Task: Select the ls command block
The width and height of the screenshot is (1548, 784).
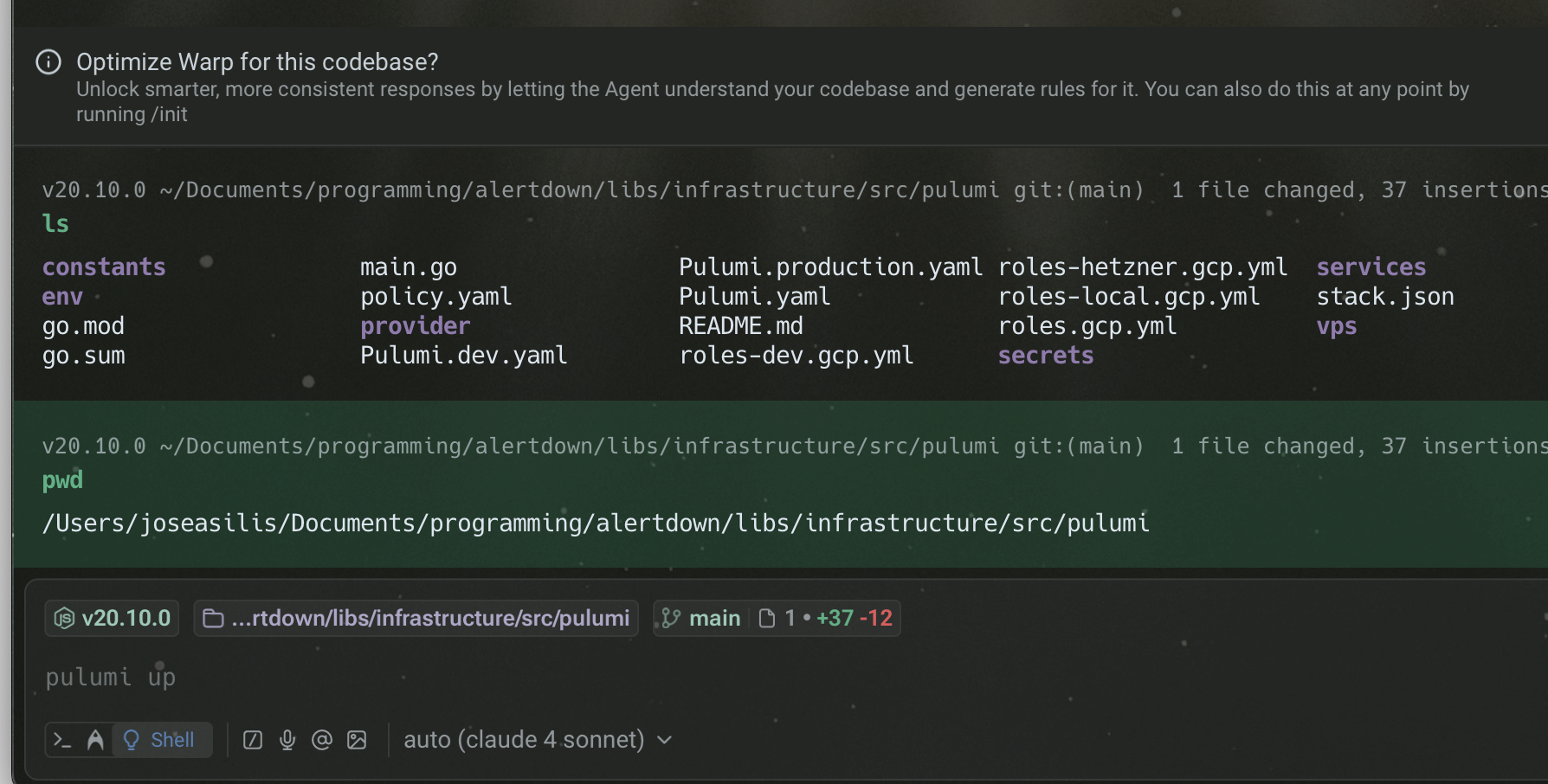Action: (x=779, y=273)
